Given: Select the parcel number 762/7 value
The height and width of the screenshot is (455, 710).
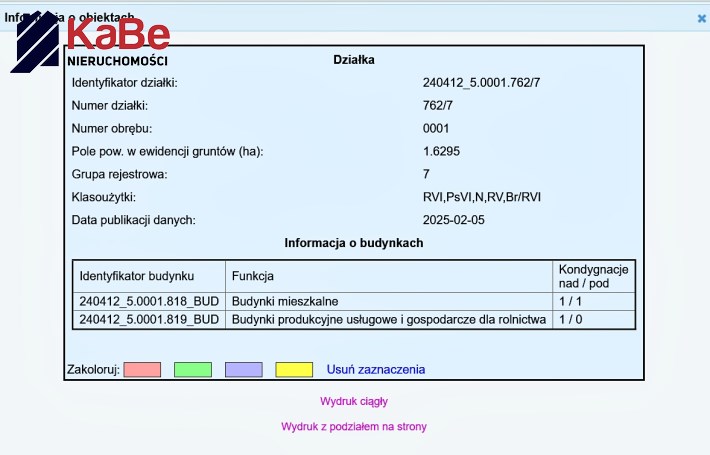Looking at the screenshot, I should [437, 105].
